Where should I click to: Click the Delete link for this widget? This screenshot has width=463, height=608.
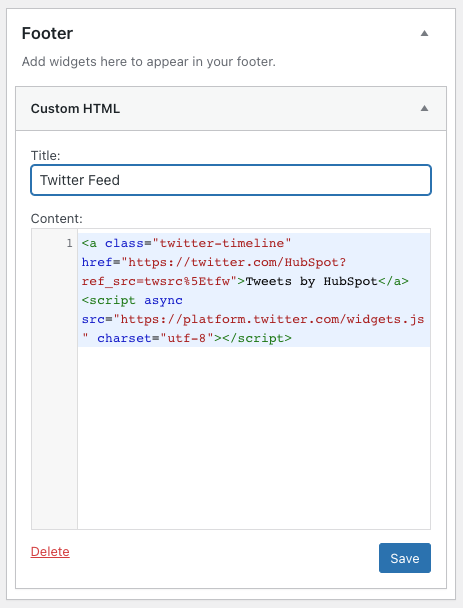pos(50,551)
